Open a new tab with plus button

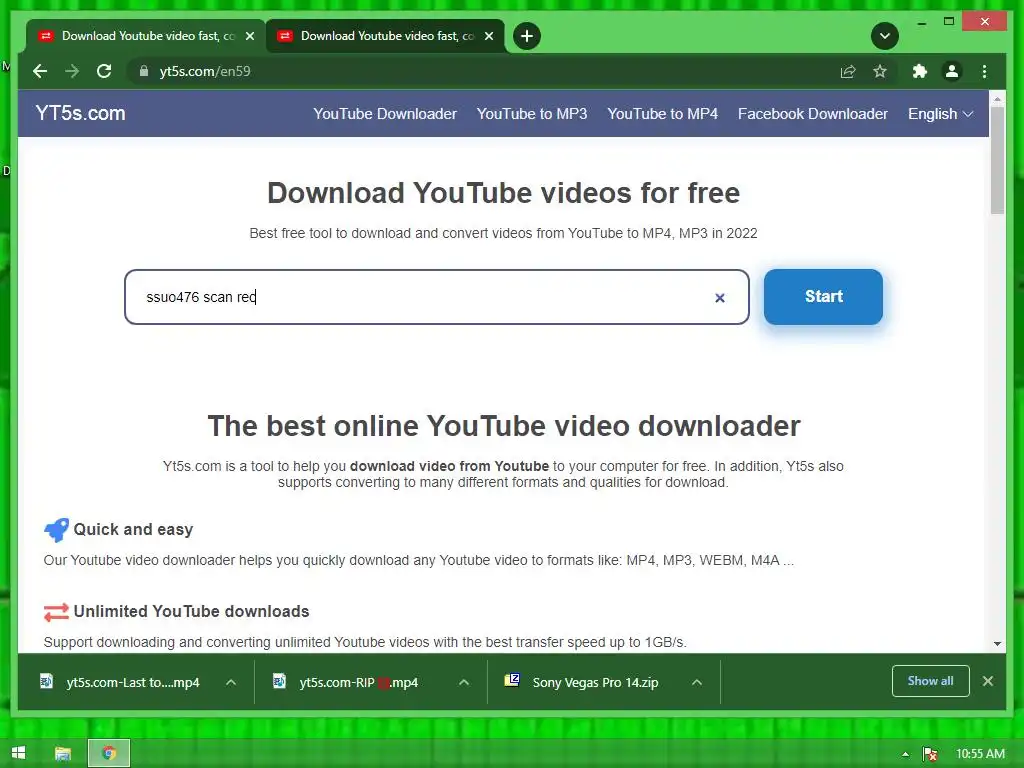(x=526, y=36)
